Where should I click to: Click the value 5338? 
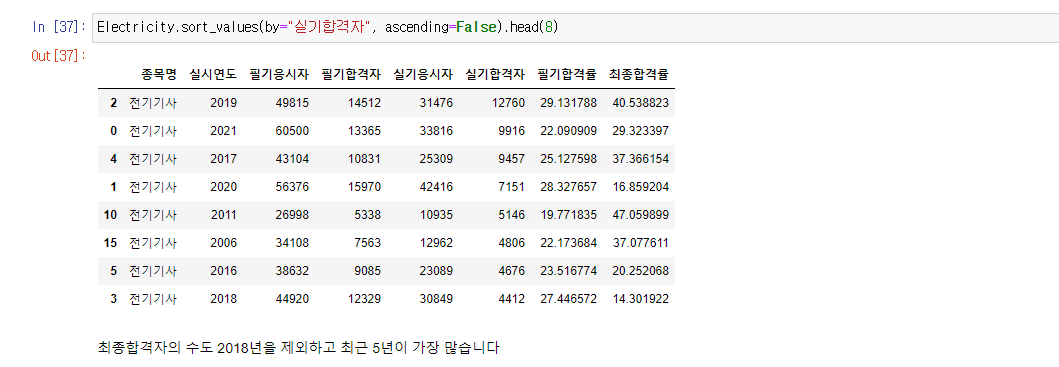(368, 215)
